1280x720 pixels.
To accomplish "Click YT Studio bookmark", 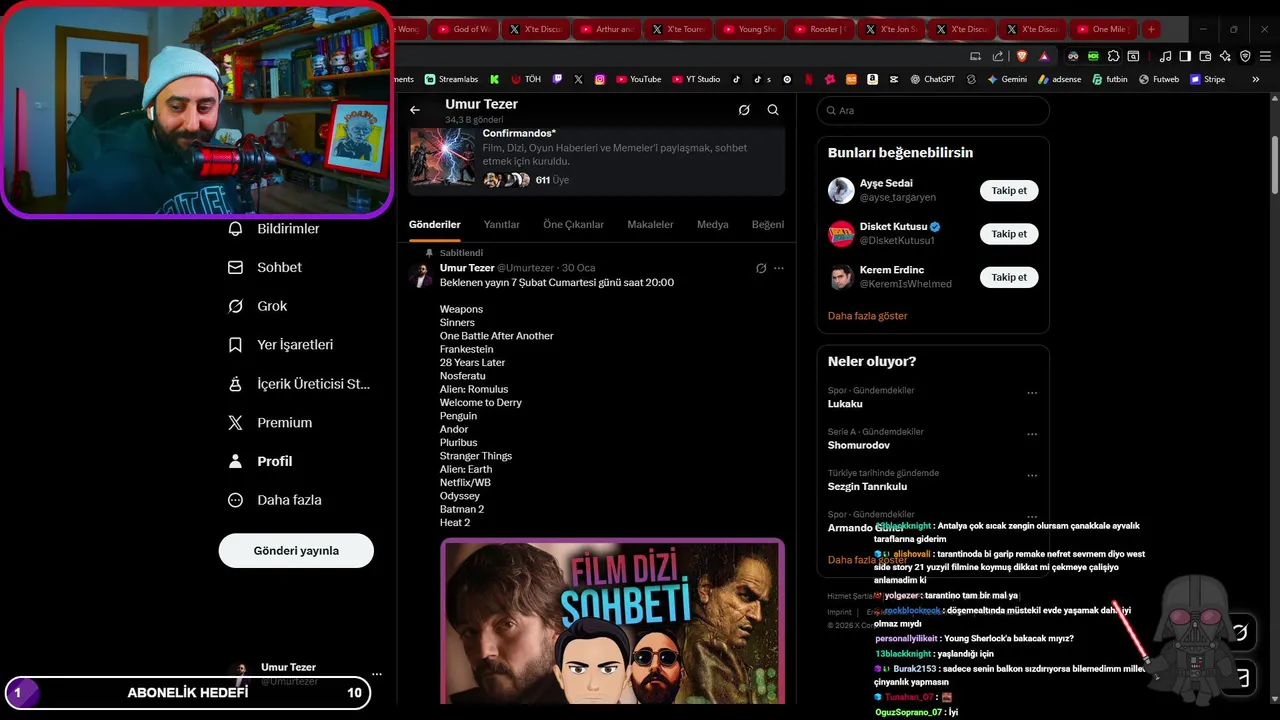I will pos(696,79).
